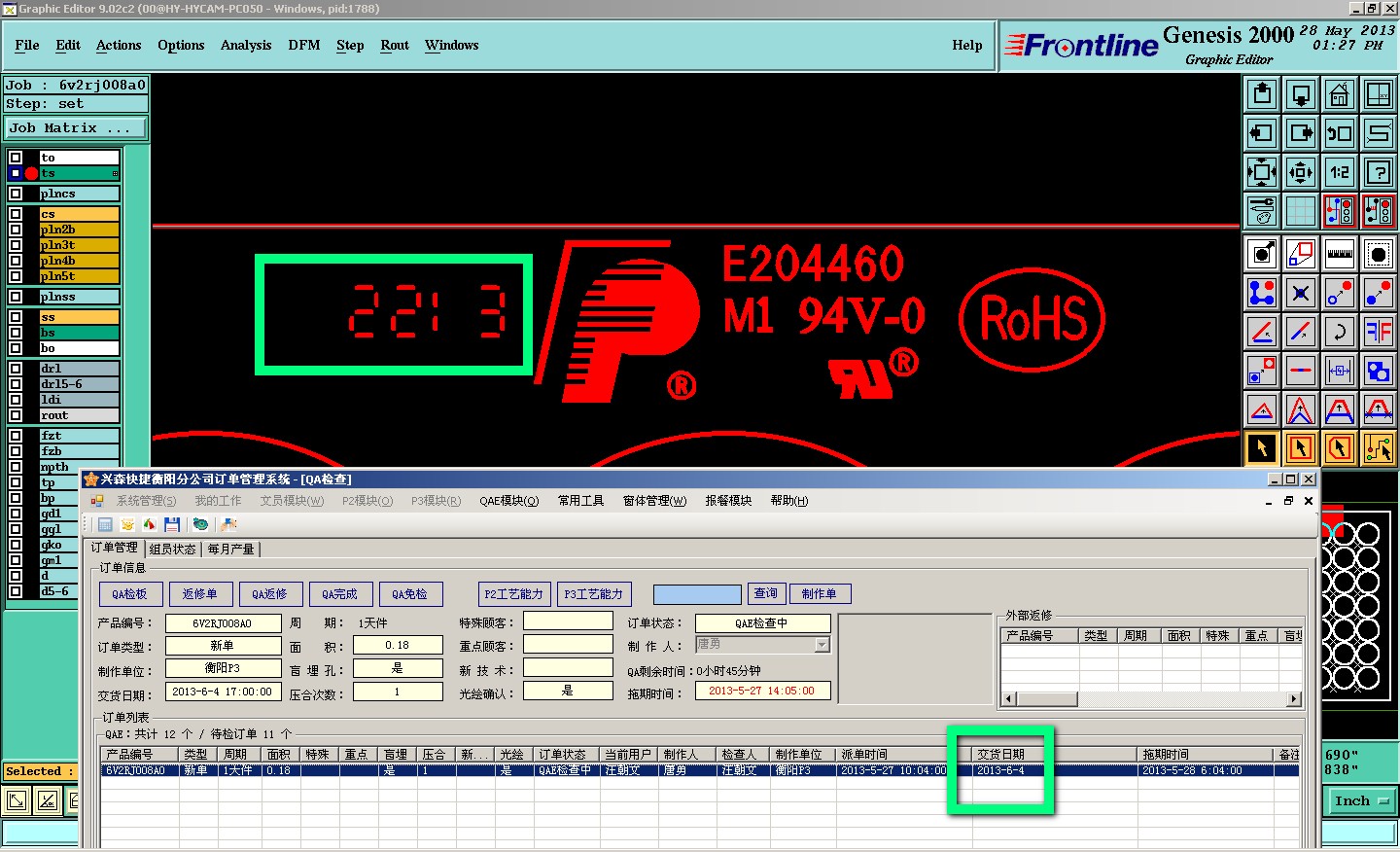Open the DFM menu
Image resolution: width=1400 pixels, height=852 pixels.
304,45
